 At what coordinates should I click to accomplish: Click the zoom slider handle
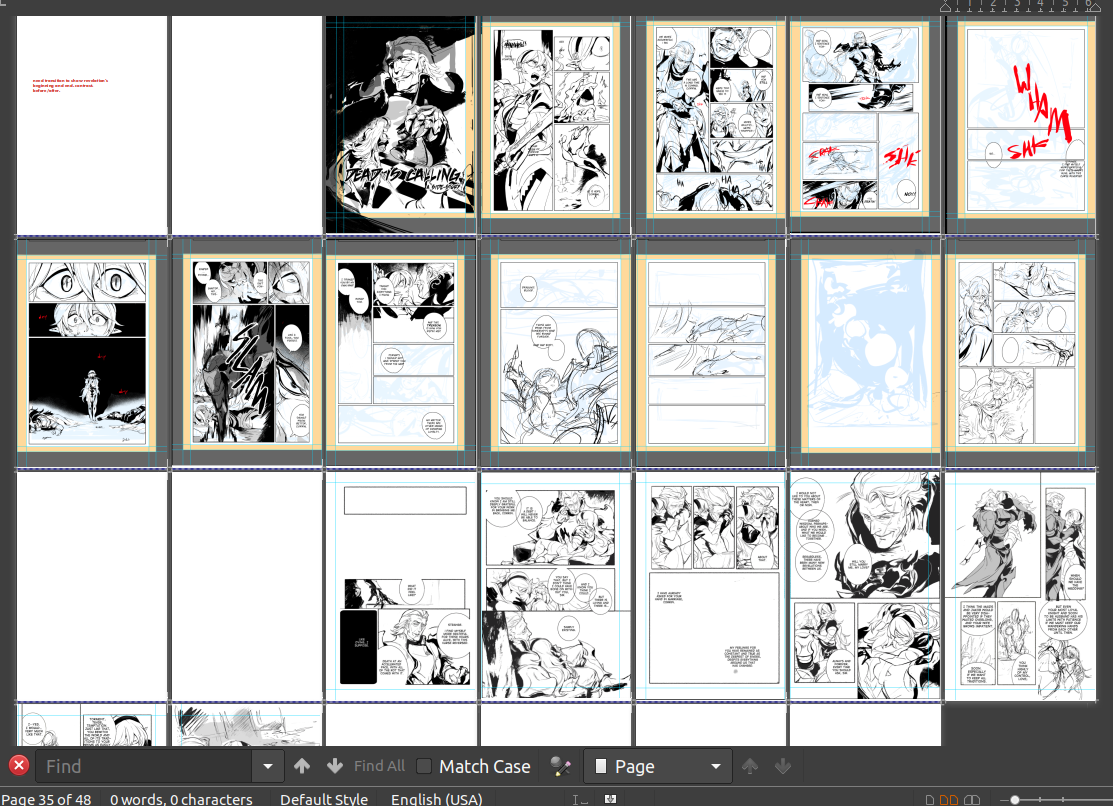pos(1015,800)
